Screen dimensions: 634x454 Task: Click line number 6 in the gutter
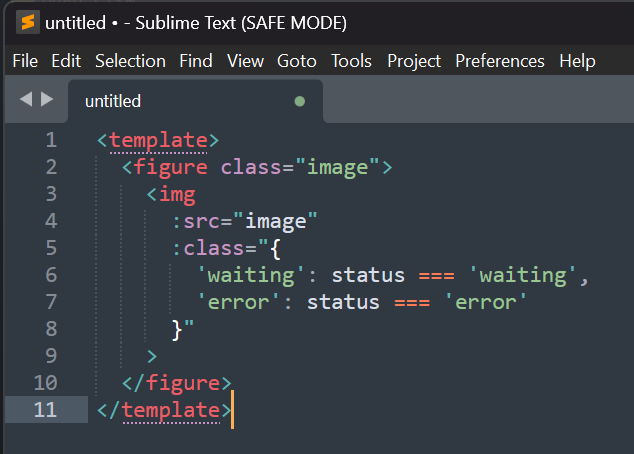tap(51, 275)
